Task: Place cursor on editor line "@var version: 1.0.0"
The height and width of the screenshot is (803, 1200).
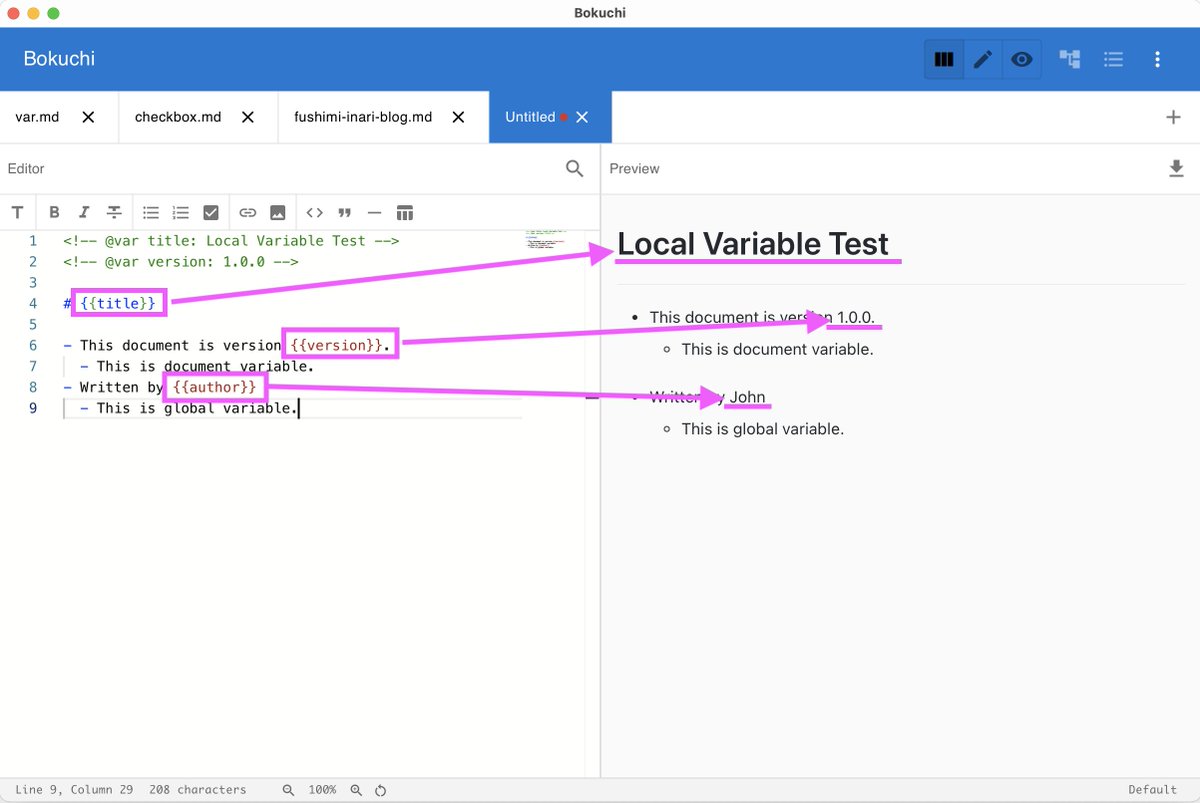Action: point(180,262)
